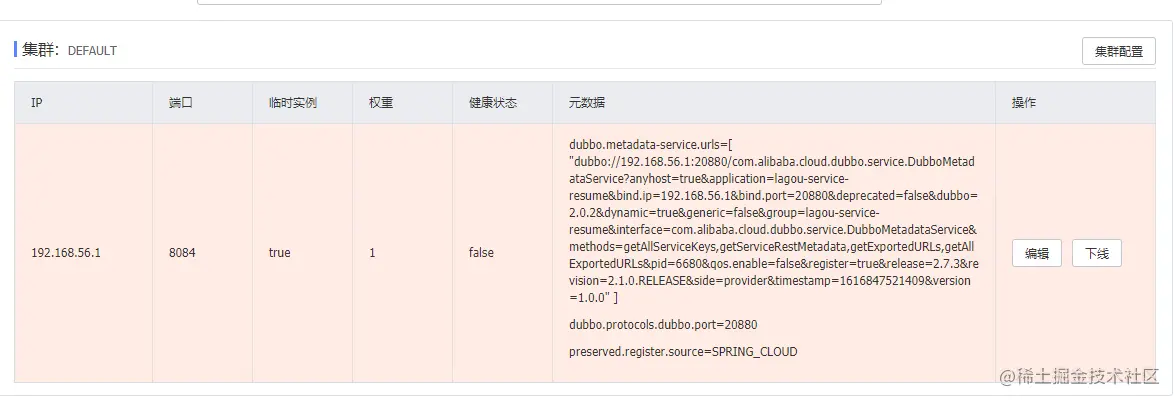
Task: Click the 权重 column header
Action: (381, 103)
